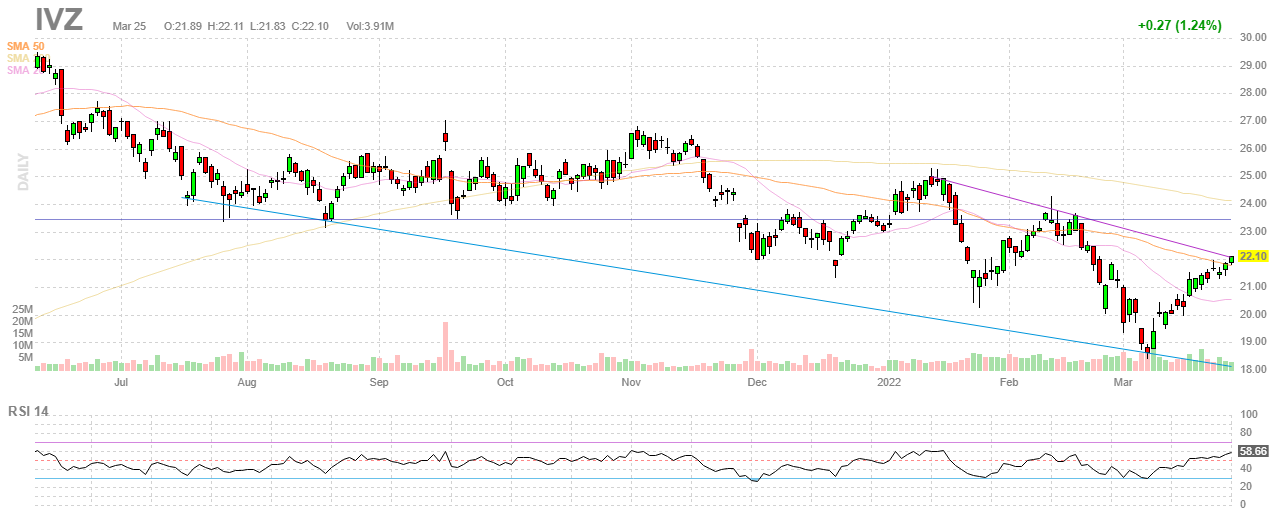Screen dimensions: 1280x520
Task: Click the 30.00 price axis label
Action: point(1254,37)
